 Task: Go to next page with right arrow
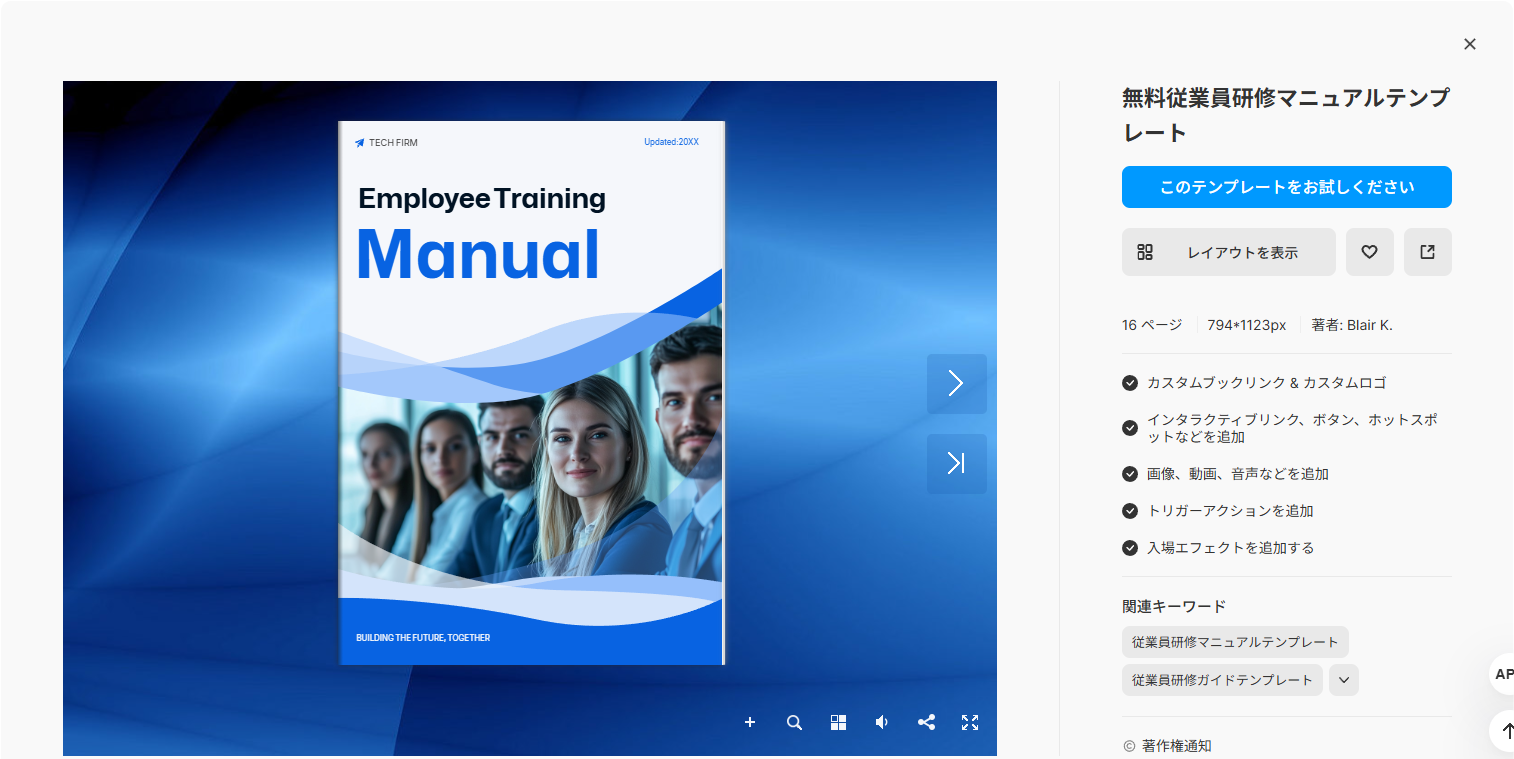pos(957,384)
